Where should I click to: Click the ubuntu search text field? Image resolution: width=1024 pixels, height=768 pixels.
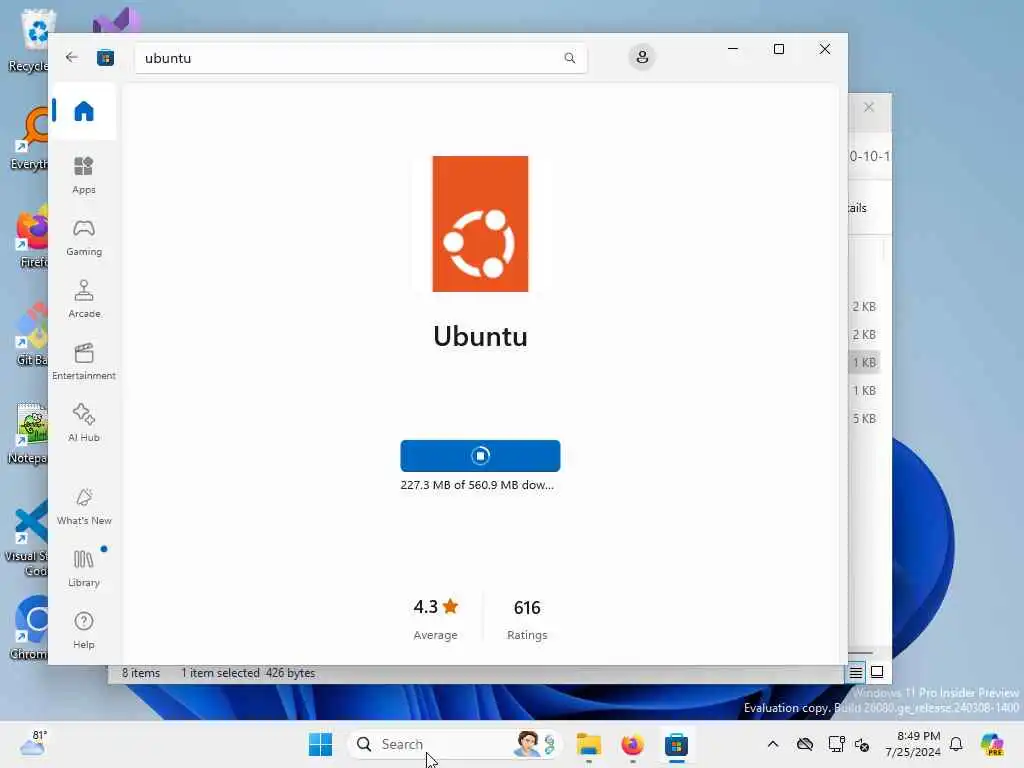[x=360, y=58]
